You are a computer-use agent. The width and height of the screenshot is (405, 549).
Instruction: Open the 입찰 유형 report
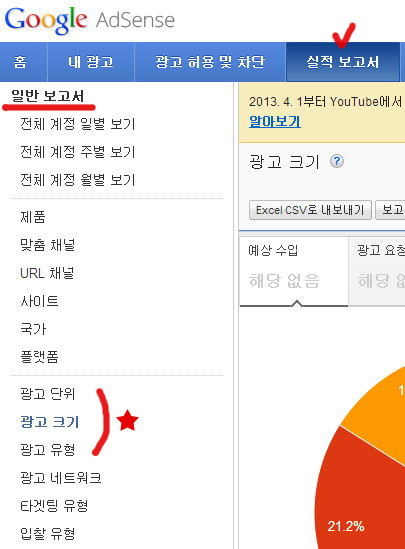click(x=48, y=534)
